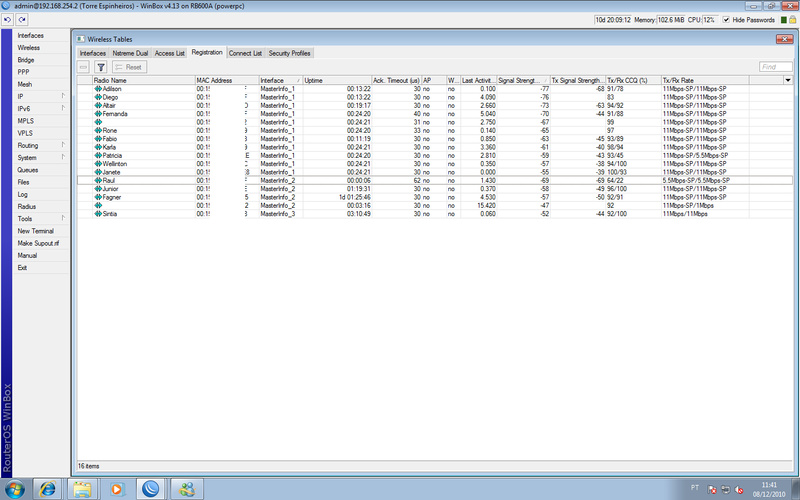The width and height of the screenshot is (800, 500).
Task: Sort by Tx/Rx Rate column header
Action: pyautogui.click(x=705, y=80)
